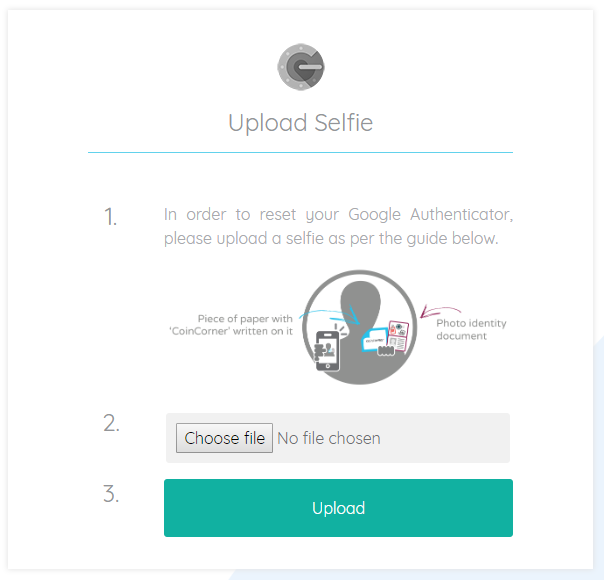Click the blue curved arrow in guide
This screenshot has width=604, height=580.
[330, 315]
